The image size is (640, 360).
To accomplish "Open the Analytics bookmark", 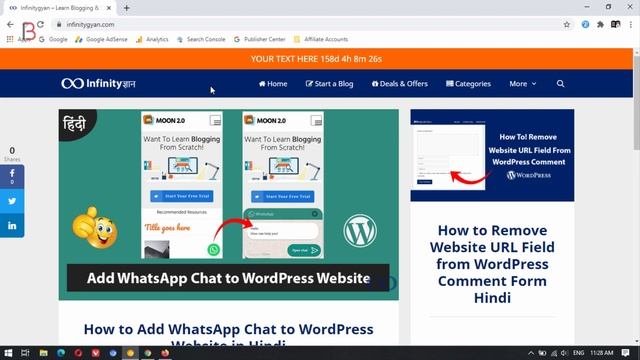I will click(152, 39).
